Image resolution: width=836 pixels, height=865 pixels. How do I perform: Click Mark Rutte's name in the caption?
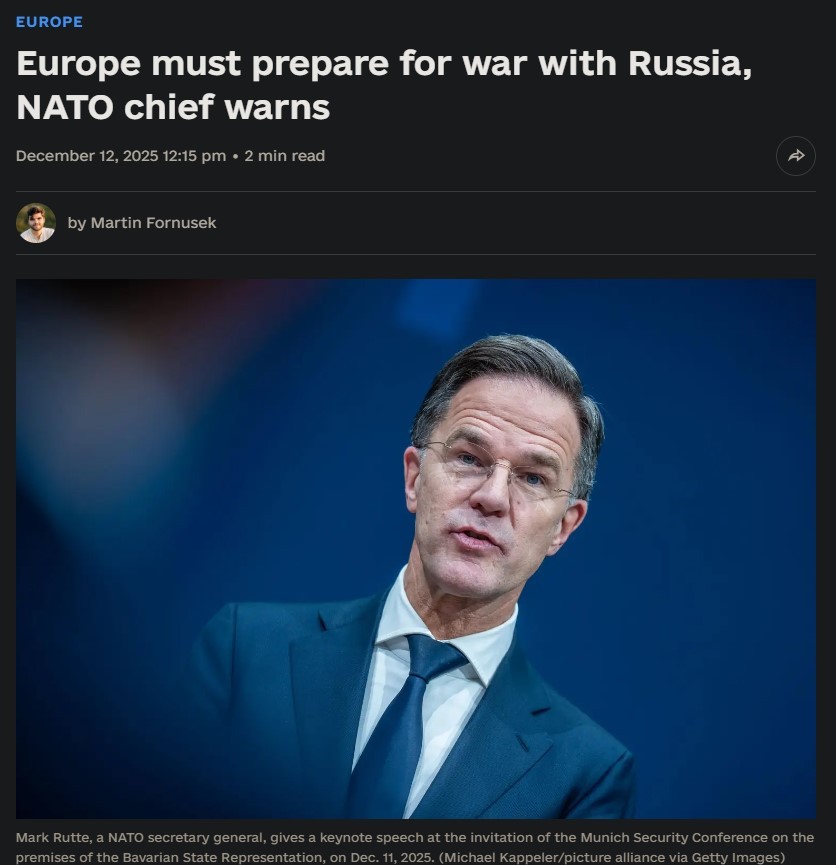pyautogui.click(x=53, y=837)
